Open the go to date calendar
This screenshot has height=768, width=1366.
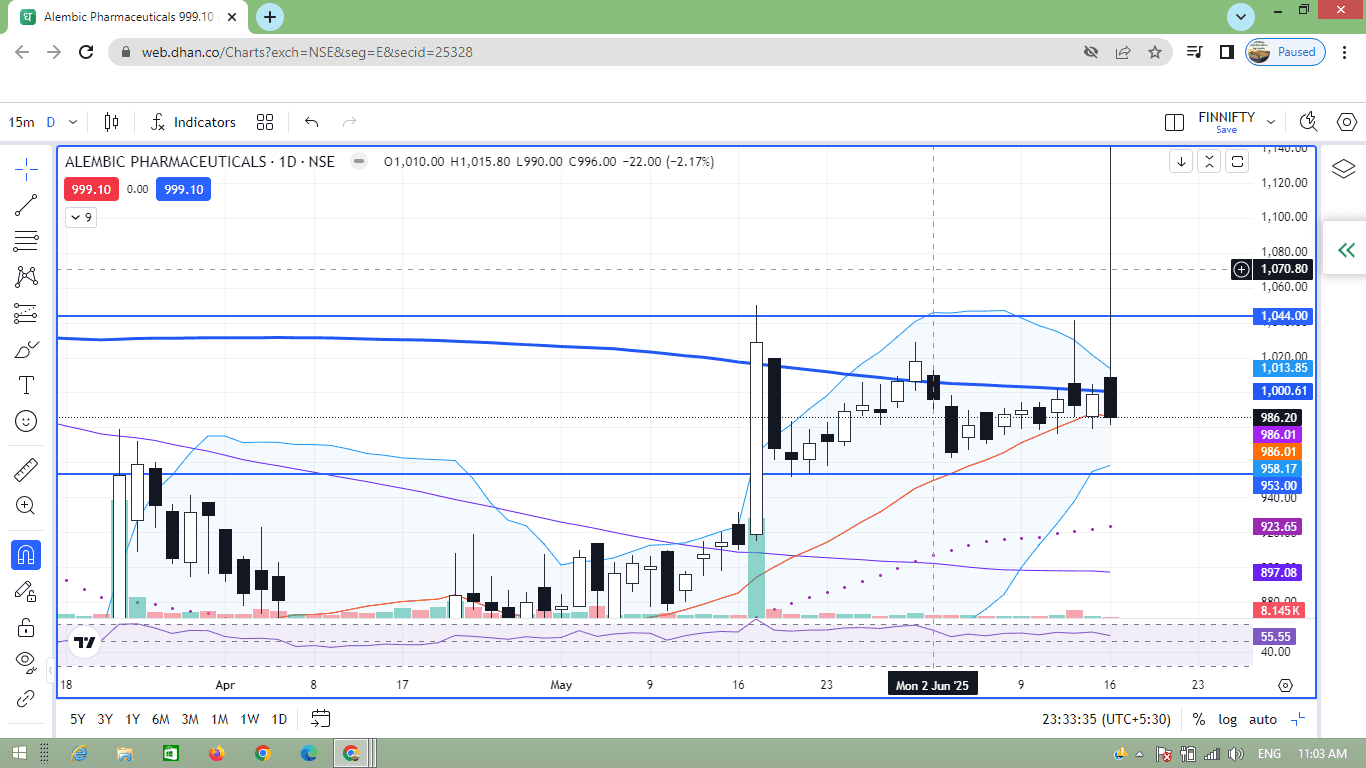click(x=320, y=718)
